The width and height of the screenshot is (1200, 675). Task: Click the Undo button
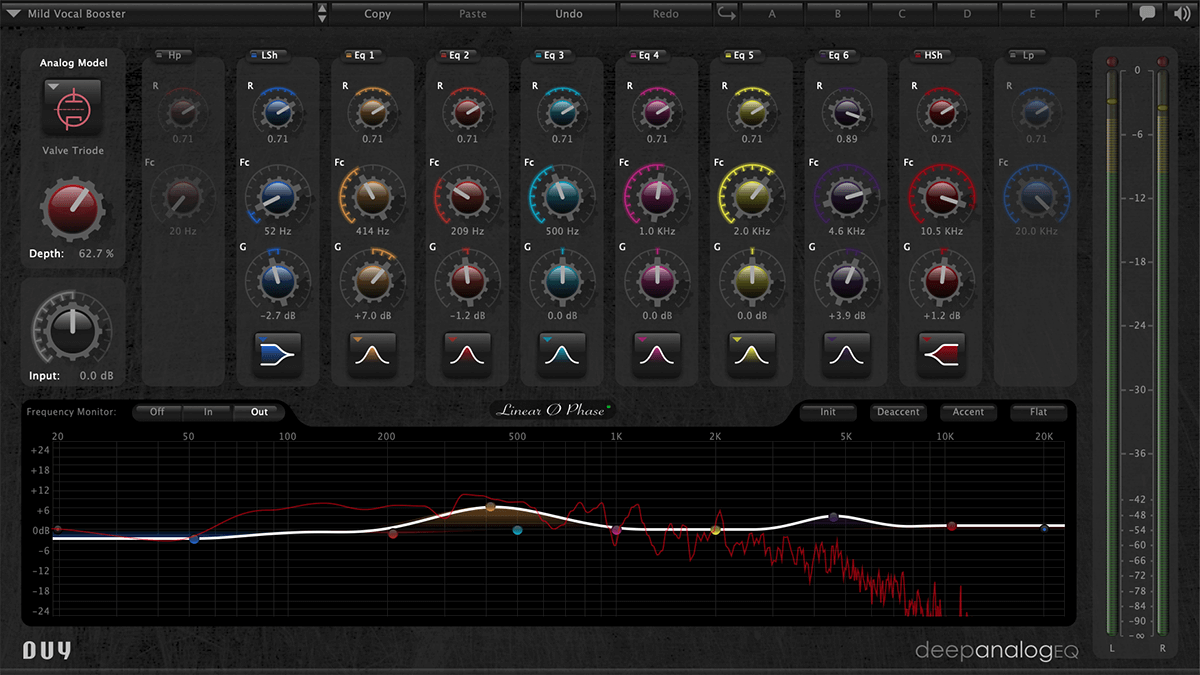tap(569, 13)
